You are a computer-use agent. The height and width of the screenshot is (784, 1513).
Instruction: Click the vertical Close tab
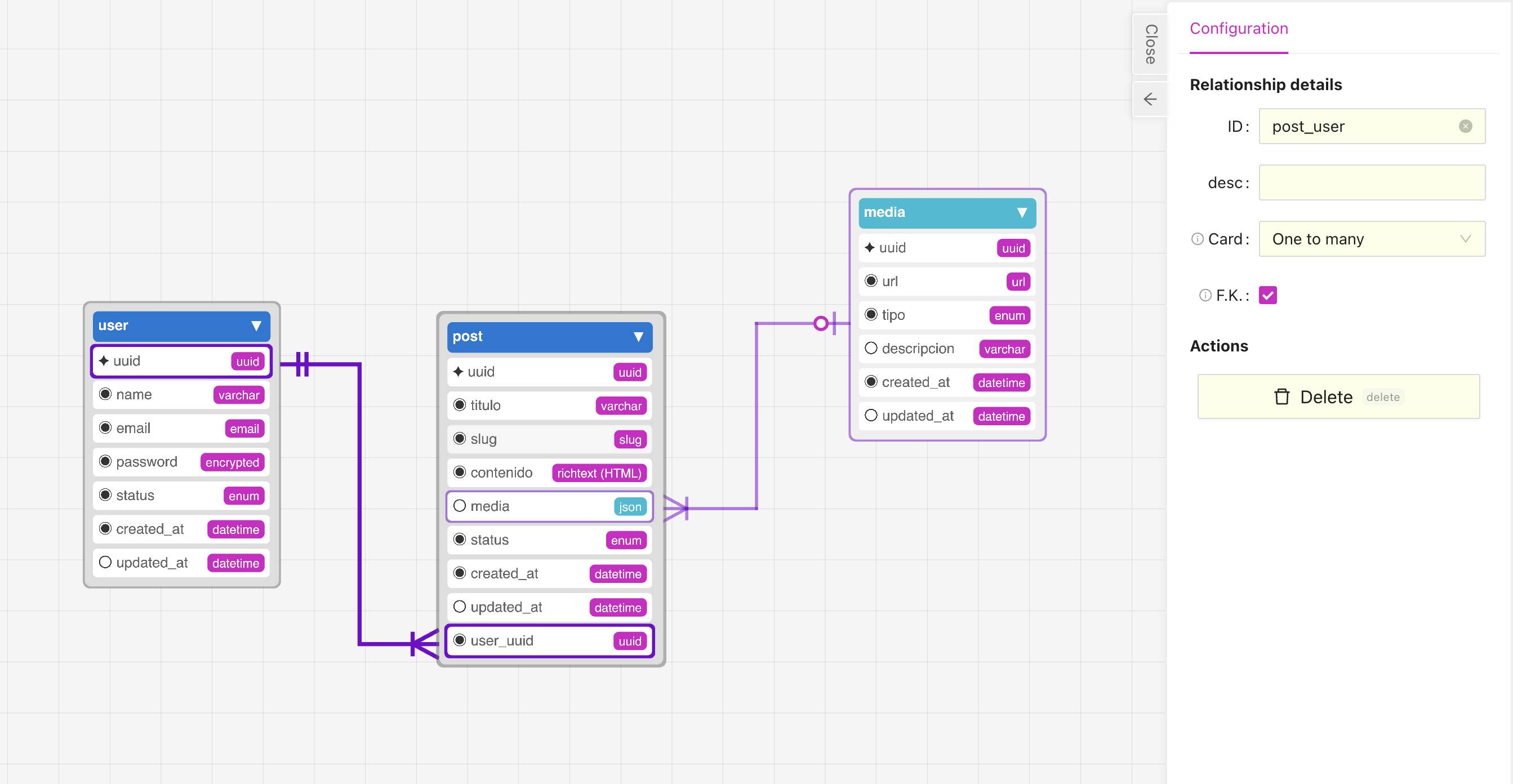click(x=1150, y=44)
